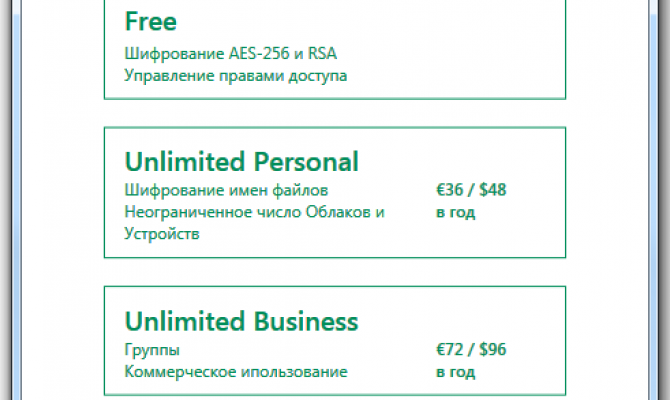Click the Неограниченное число Облаков и line
The height and width of the screenshot is (400, 670).
tap(254, 212)
